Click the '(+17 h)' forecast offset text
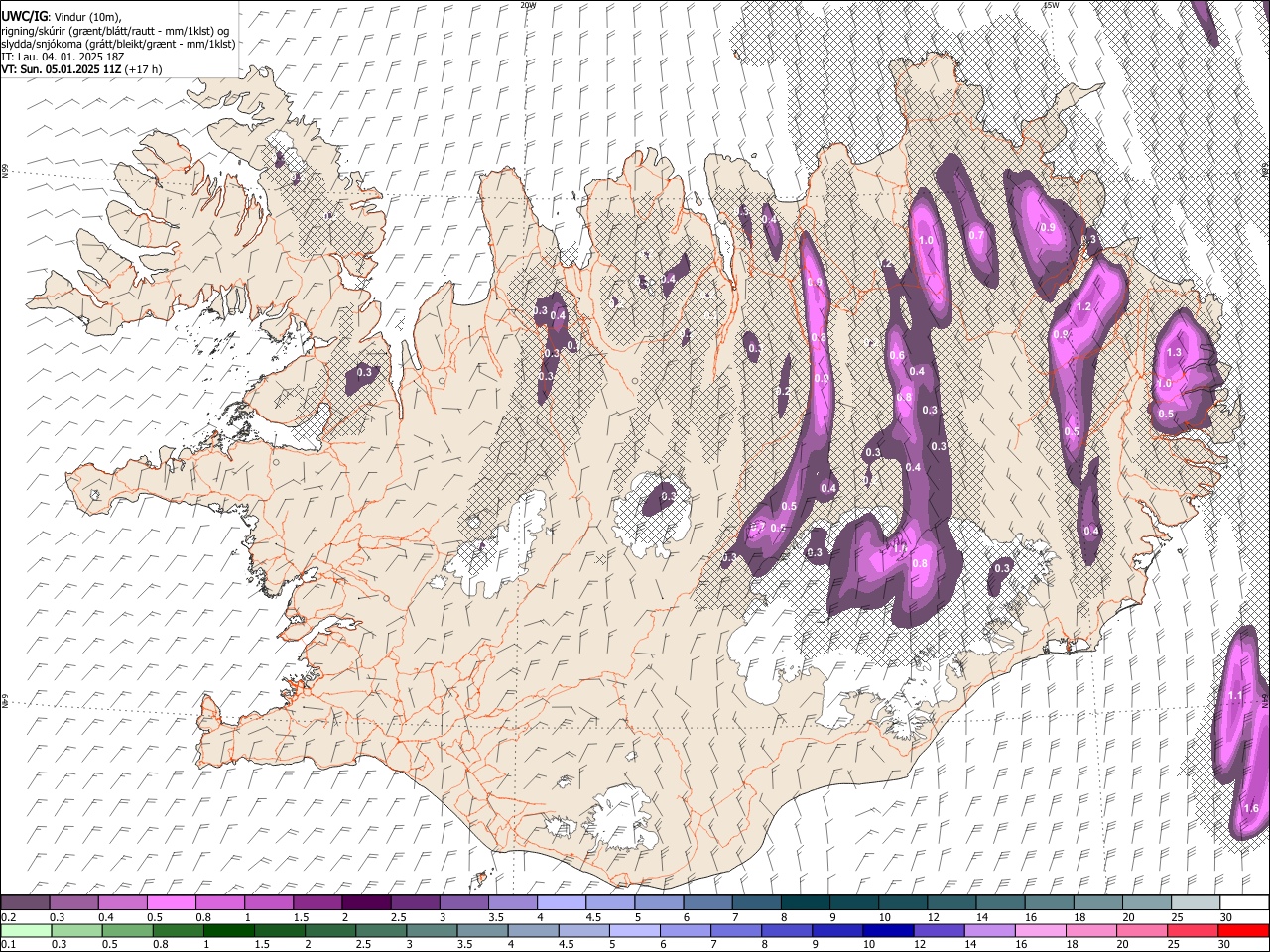 click(143, 69)
